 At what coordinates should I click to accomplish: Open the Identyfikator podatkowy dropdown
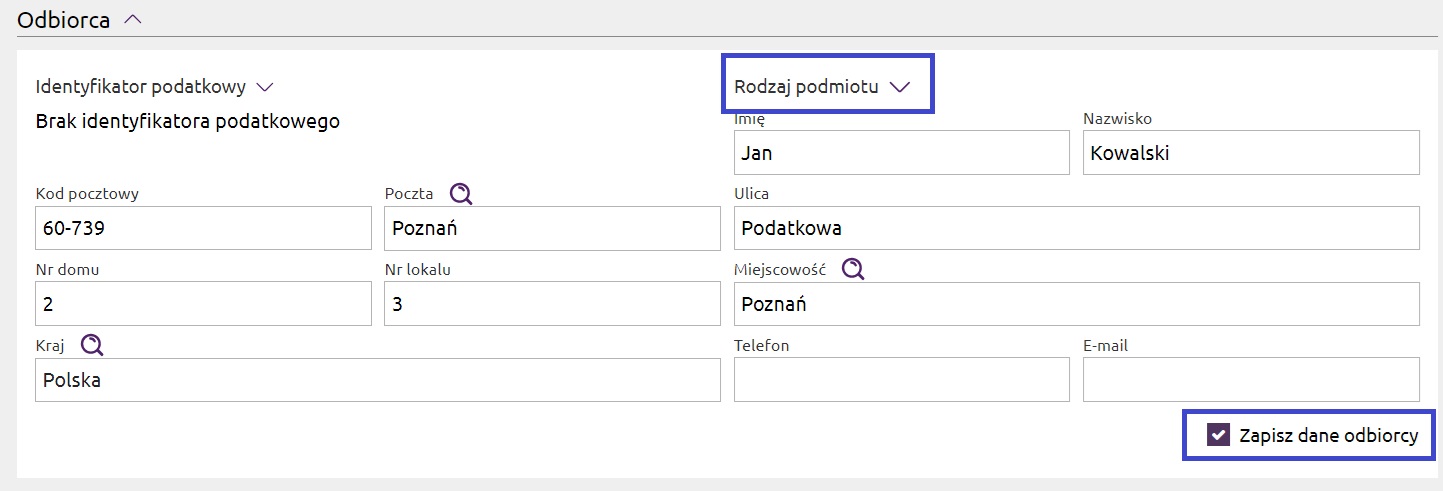tap(265, 87)
